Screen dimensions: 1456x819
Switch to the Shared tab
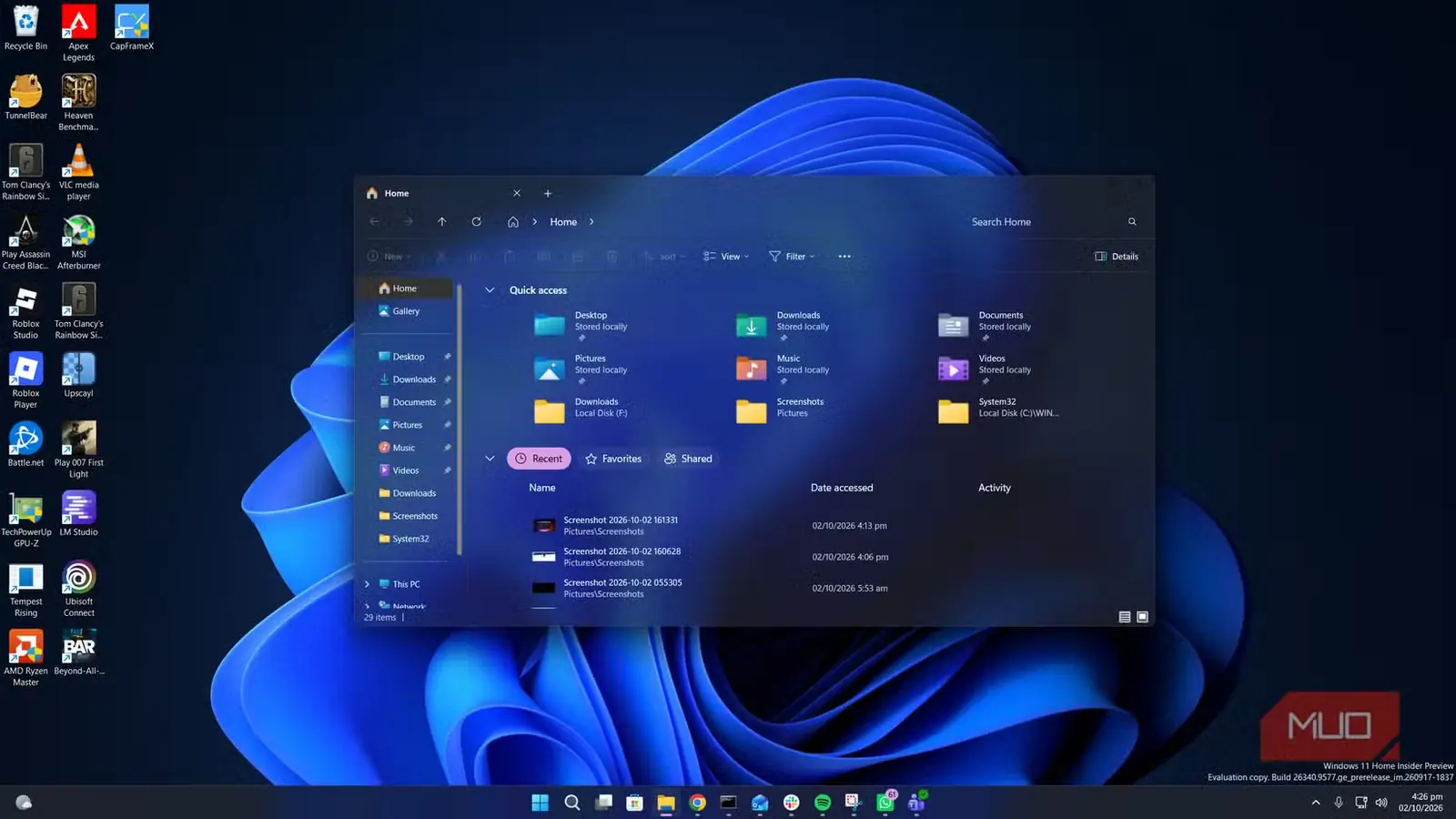pyautogui.click(x=688, y=459)
